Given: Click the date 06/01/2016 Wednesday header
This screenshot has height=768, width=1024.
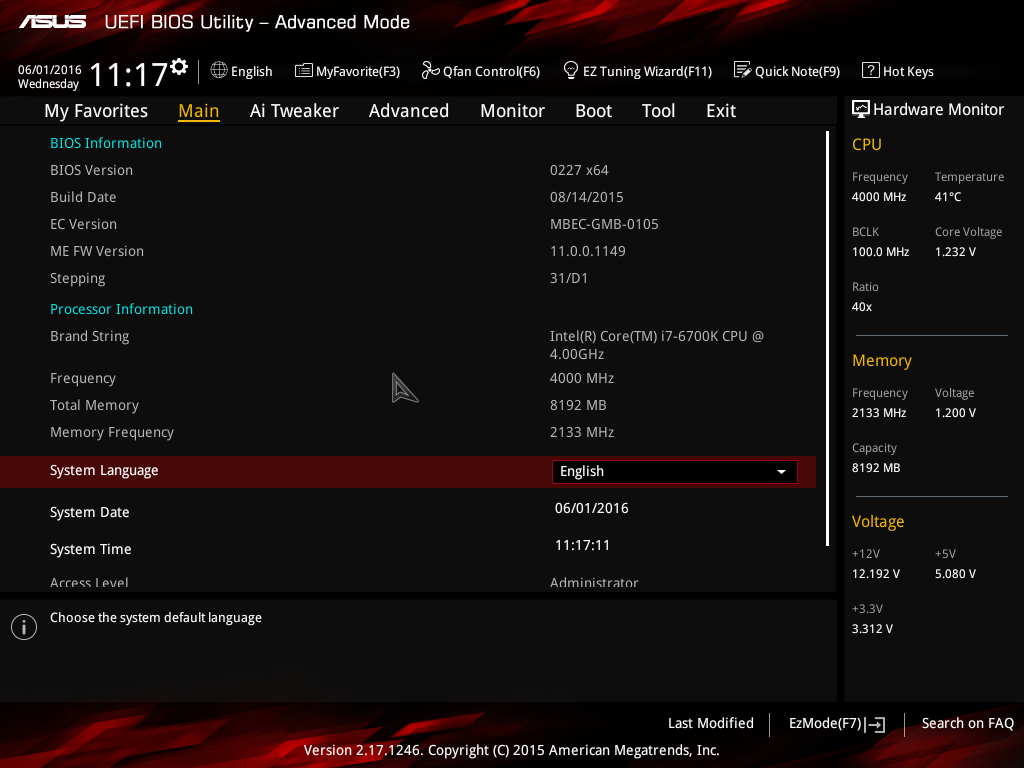Looking at the screenshot, I should [49, 76].
